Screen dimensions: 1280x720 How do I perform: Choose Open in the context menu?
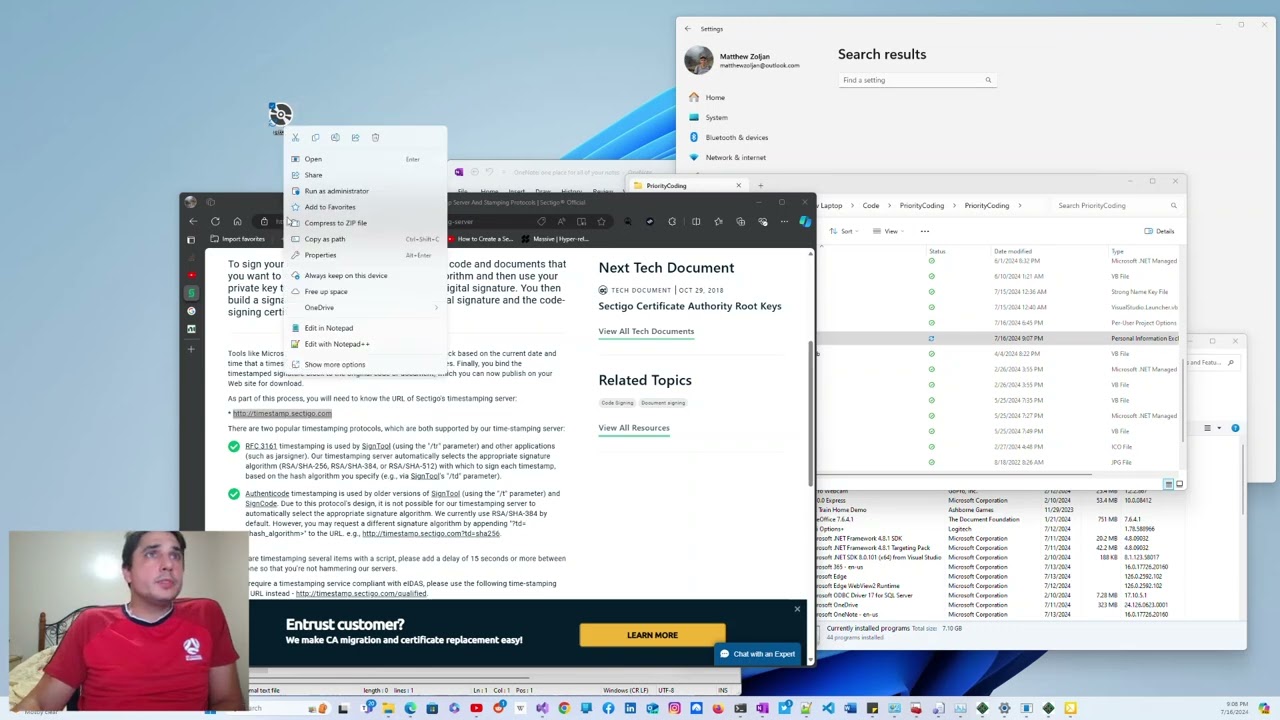pyautogui.click(x=366, y=159)
